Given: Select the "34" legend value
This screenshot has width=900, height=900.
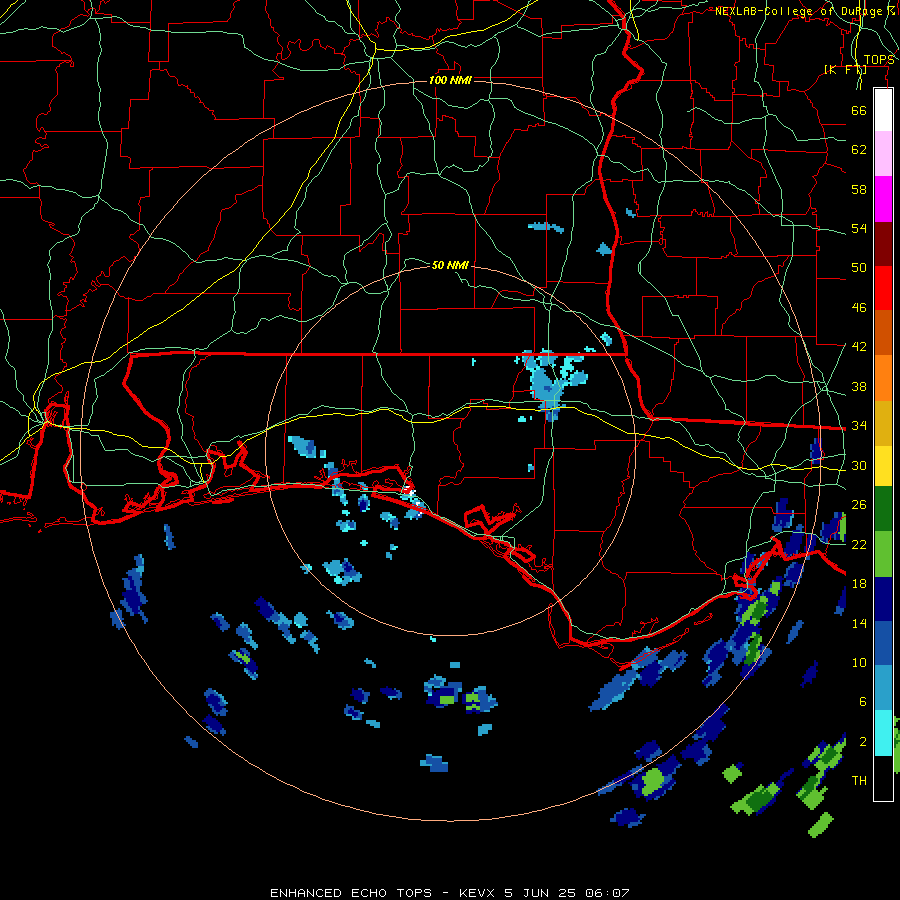Looking at the screenshot, I should [859, 426].
